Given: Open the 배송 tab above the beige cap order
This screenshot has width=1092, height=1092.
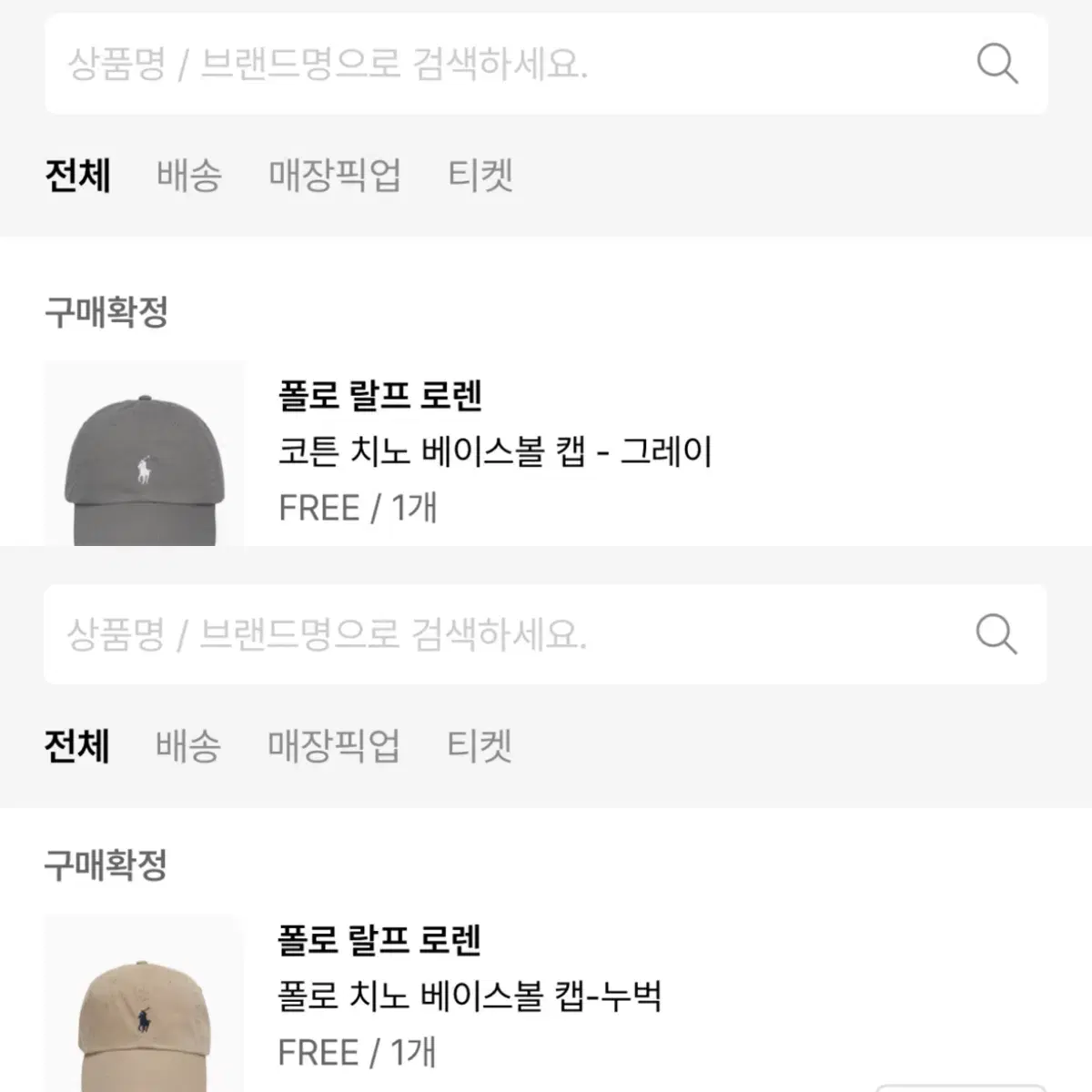Looking at the screenshot, I should [x=188, y=745].
